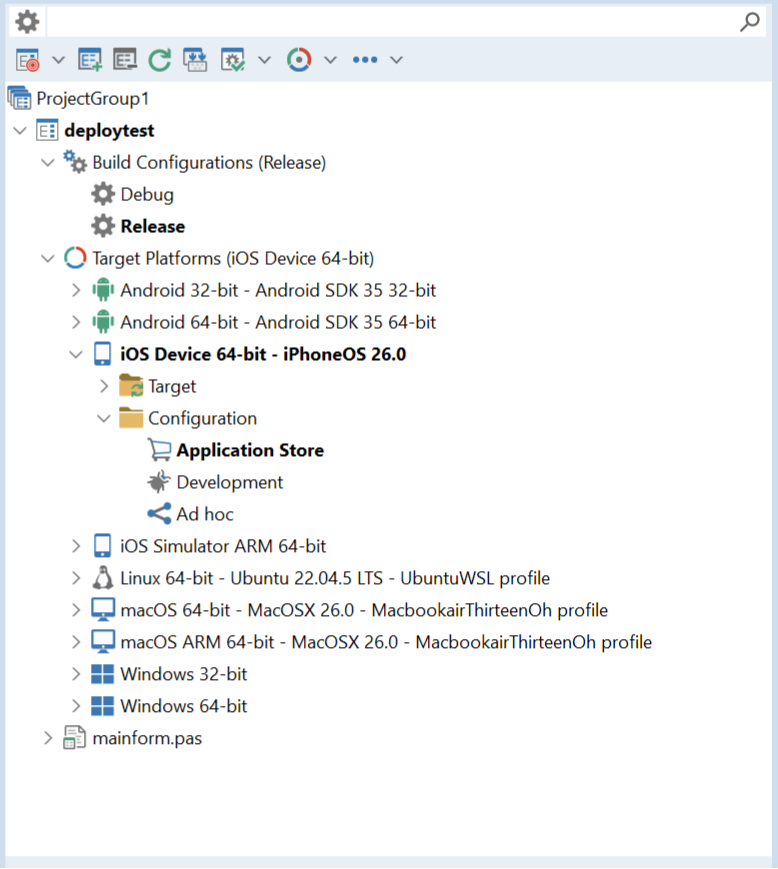Viewport: 778px width, 869px height.
Task: Select the deploytest project
Action: tap(109, 131)
